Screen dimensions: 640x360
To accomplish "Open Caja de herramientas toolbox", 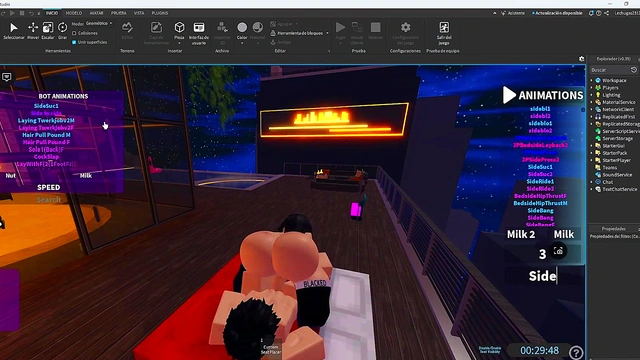I will click(x=156, y=33).
